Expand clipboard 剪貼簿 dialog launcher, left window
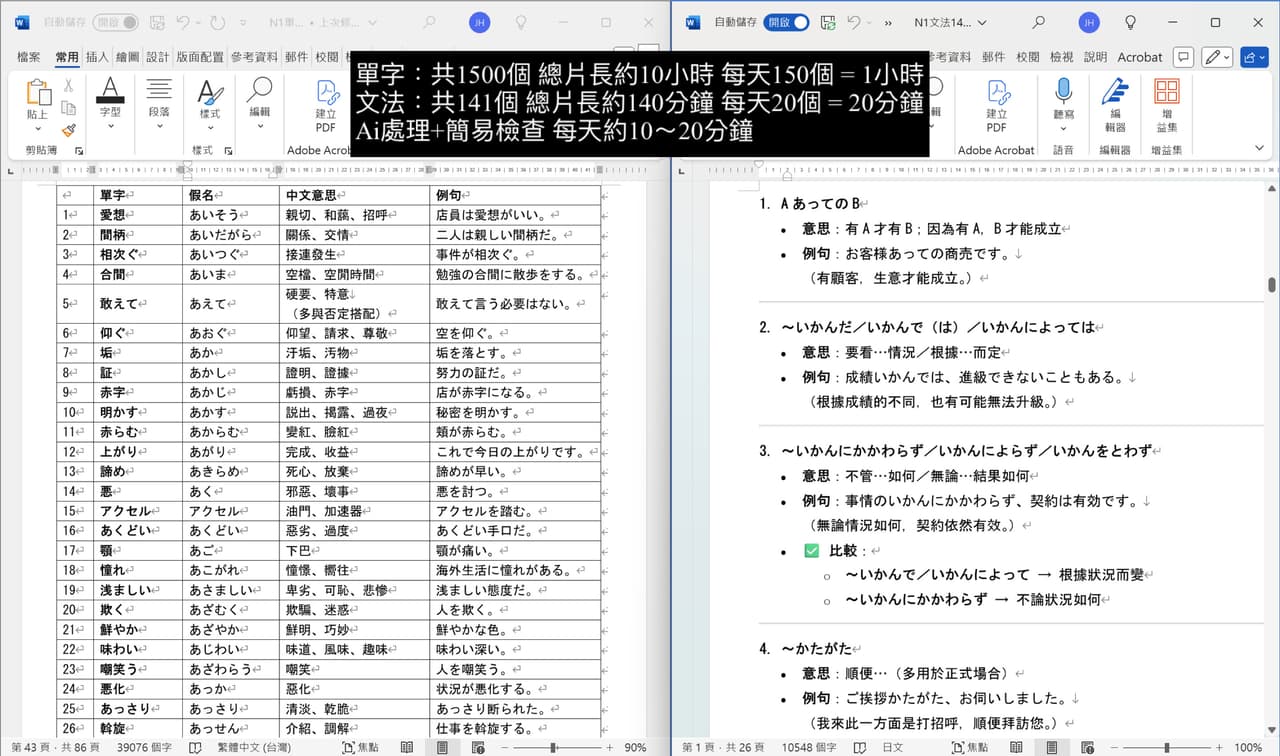This screenshot has height=756, width=1280. 79,151
